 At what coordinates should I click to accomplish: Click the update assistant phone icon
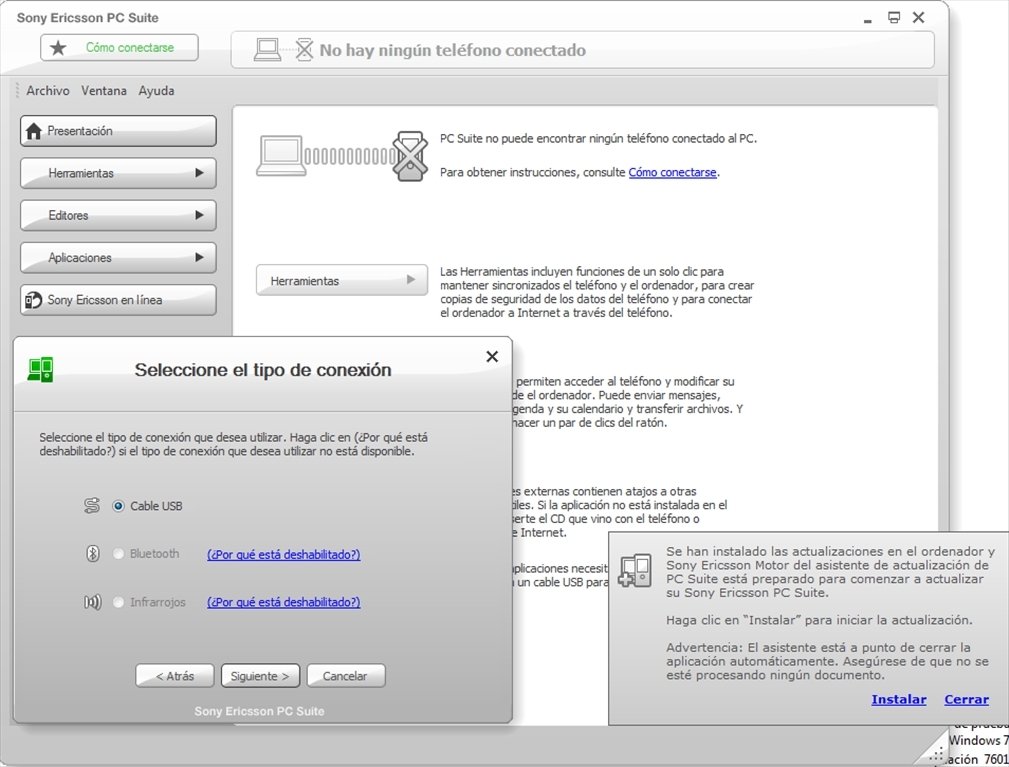pos(635,570)
